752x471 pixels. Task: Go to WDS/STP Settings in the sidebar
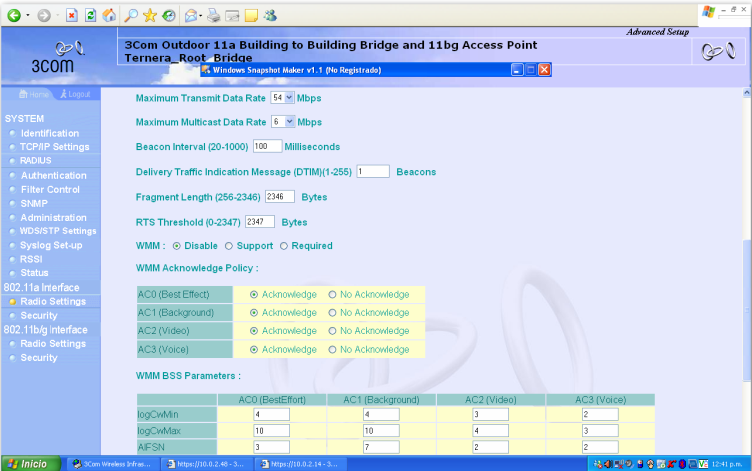coord(58,231)
